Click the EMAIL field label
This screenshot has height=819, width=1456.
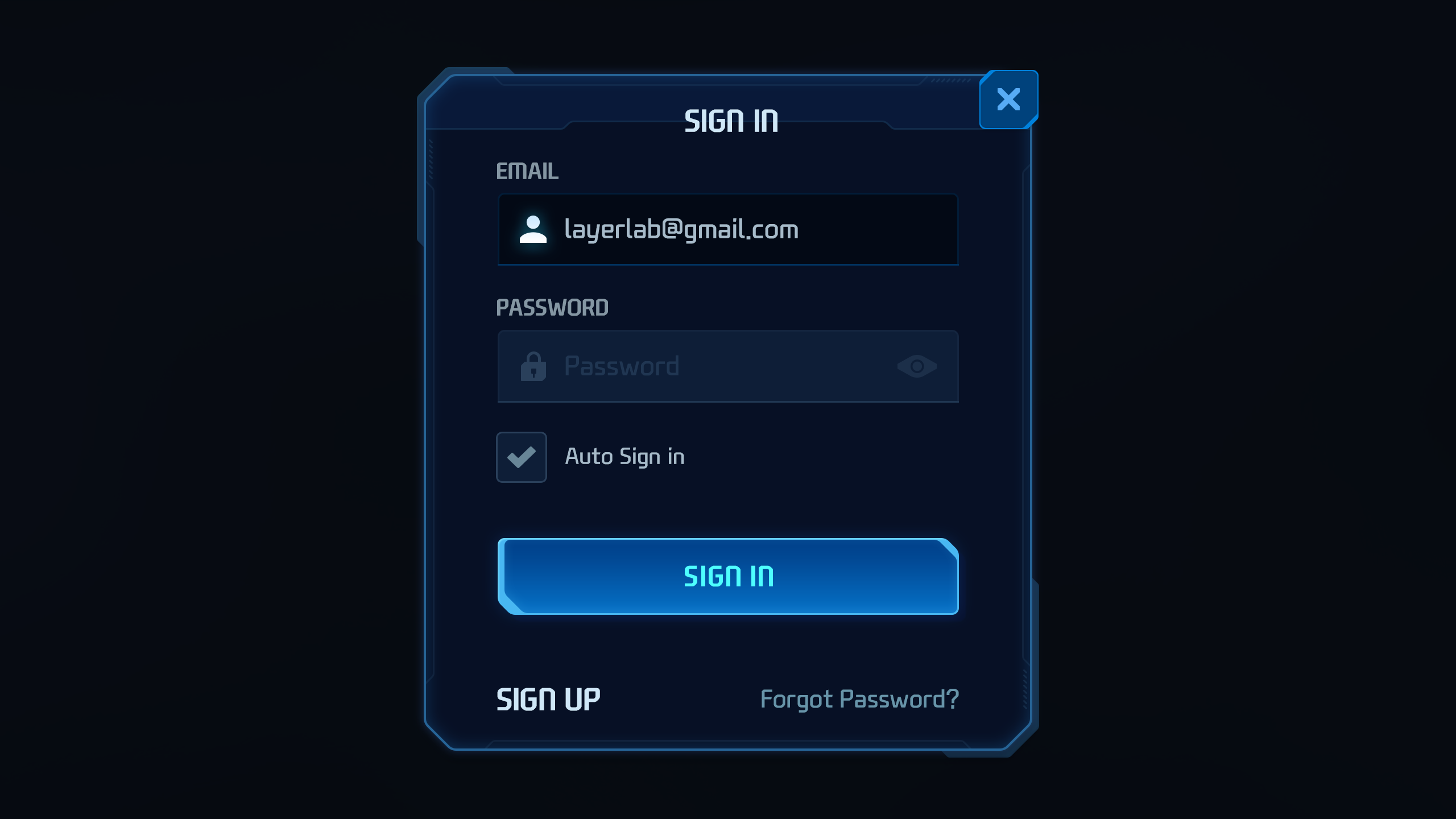(527, 171)
